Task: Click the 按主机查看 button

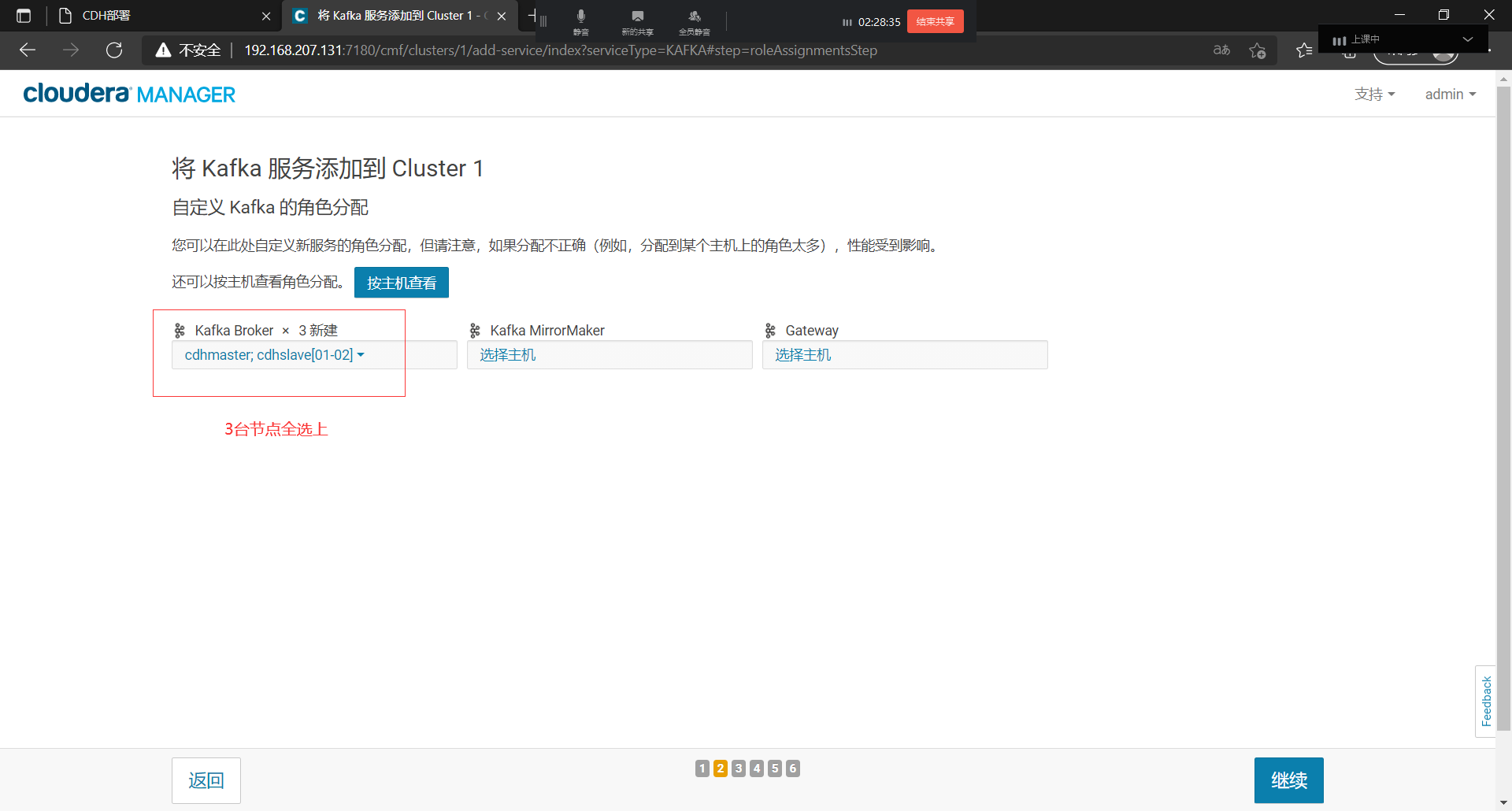Action: click(x=402, y=283)
